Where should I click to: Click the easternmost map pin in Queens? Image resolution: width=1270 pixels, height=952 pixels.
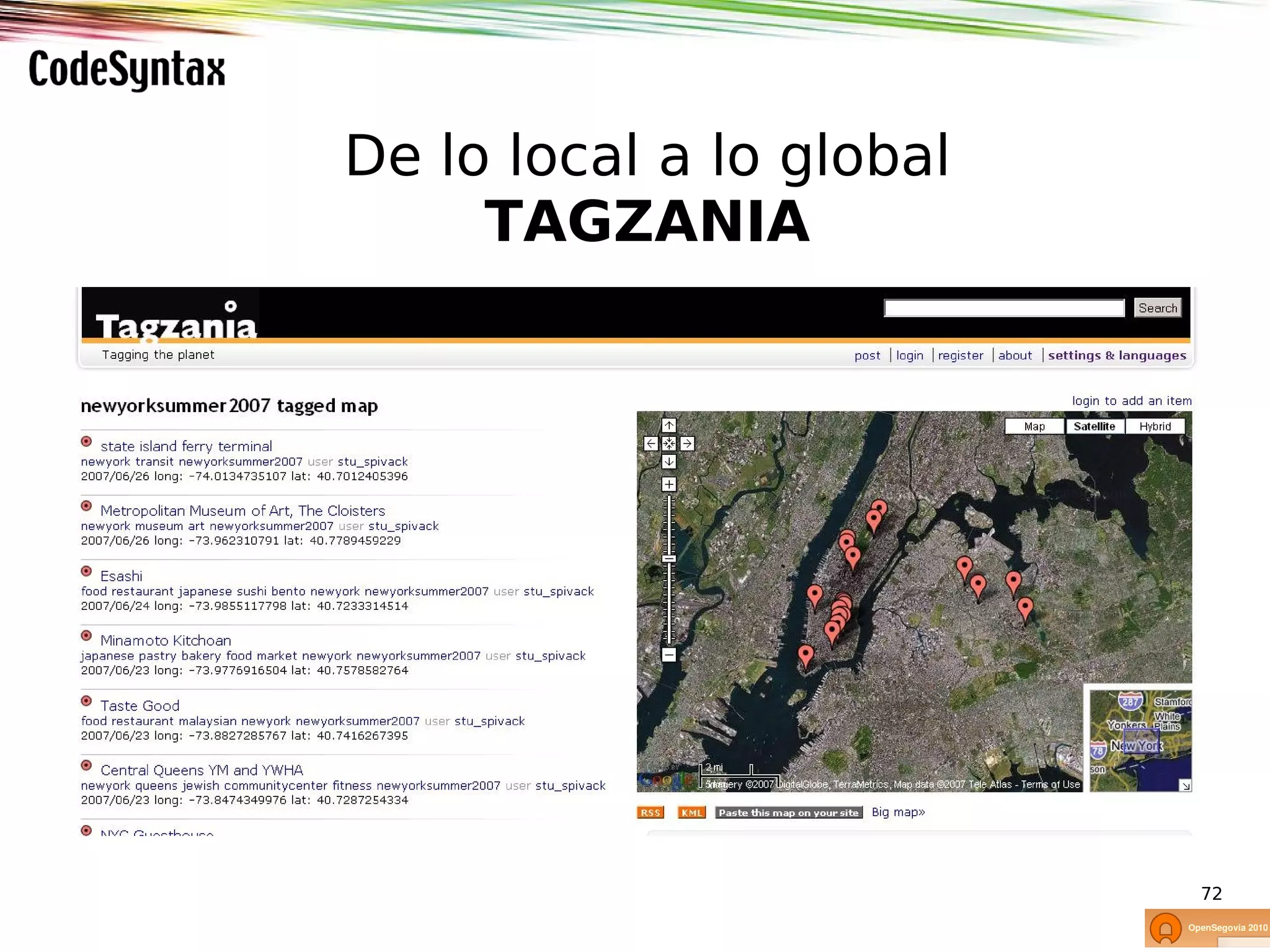pyautogui.click(x=1025, y=609)
